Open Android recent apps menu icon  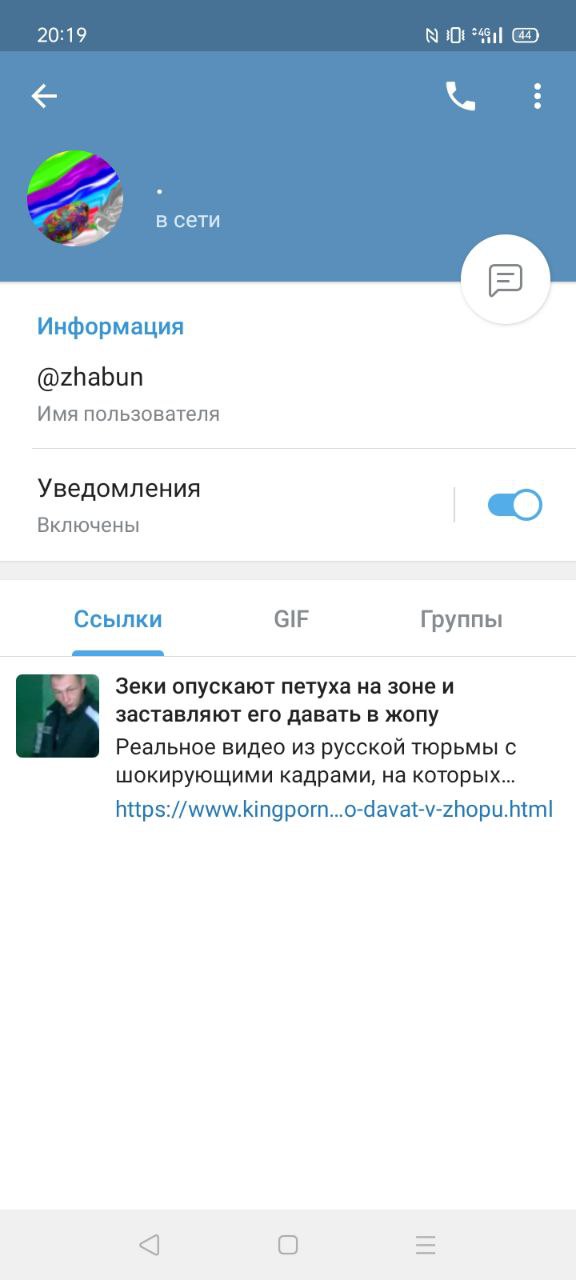pyautogui.click(x=426, y=1245)
